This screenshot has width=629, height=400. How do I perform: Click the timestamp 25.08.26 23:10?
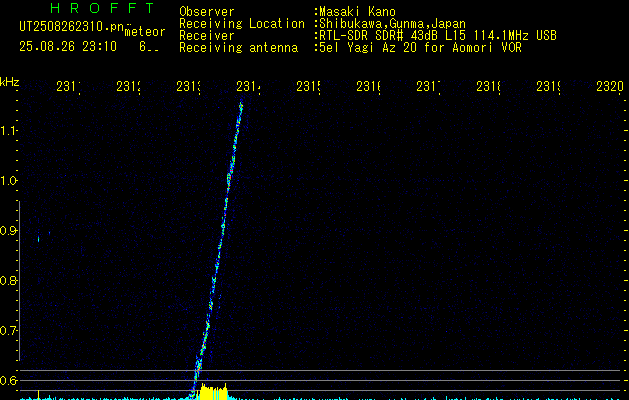(68, 47)
